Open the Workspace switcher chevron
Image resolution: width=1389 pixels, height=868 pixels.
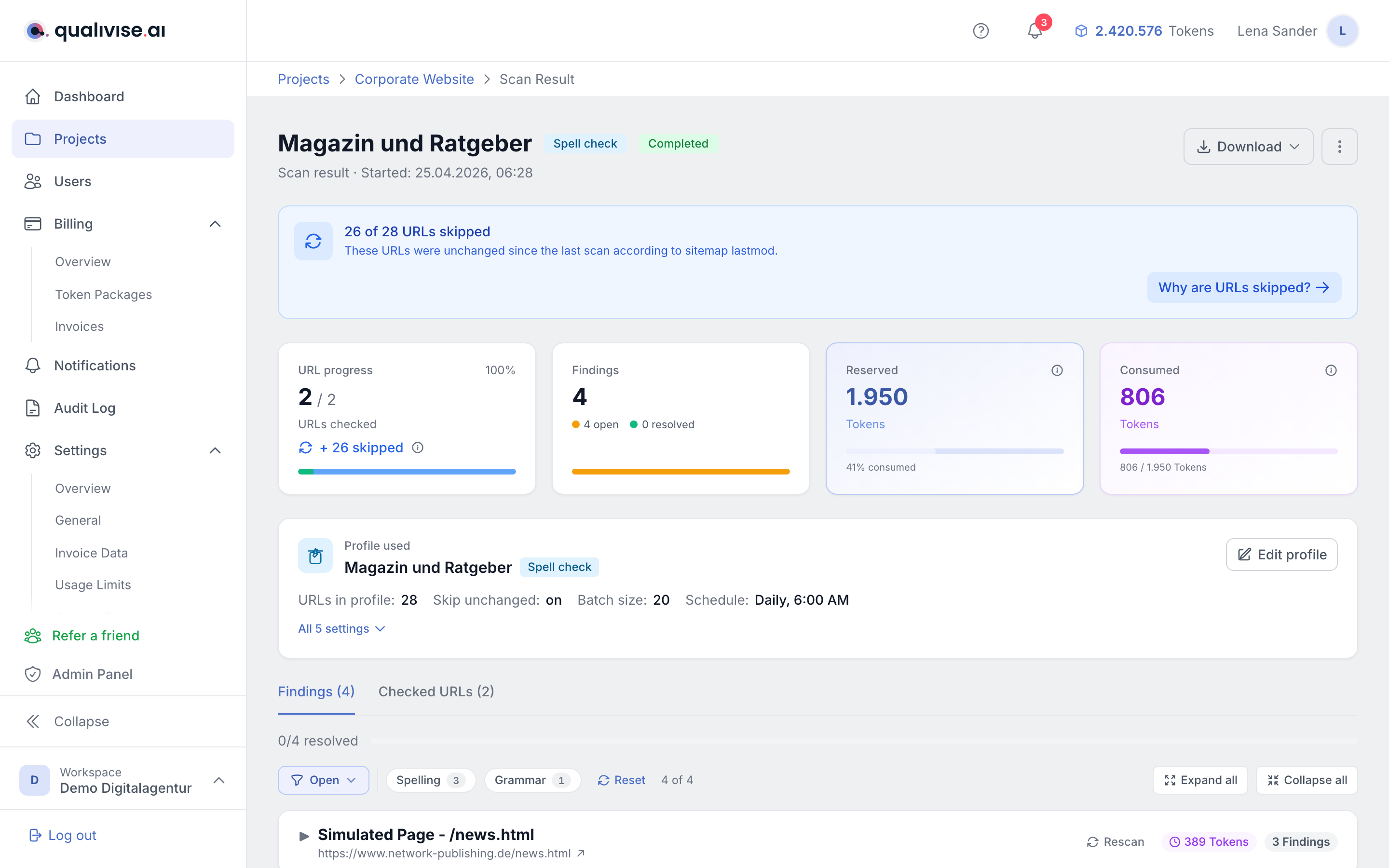pos(218,780)
